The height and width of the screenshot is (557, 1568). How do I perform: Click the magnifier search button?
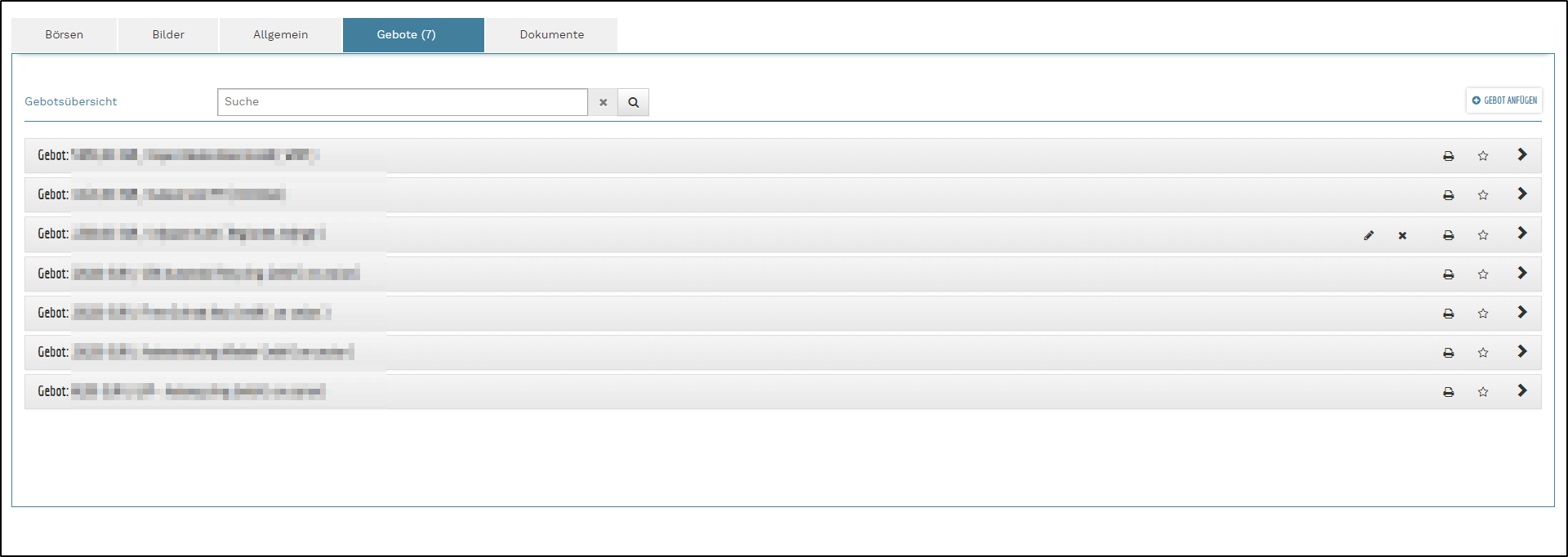pyautogui.click(x=633, y=102)
